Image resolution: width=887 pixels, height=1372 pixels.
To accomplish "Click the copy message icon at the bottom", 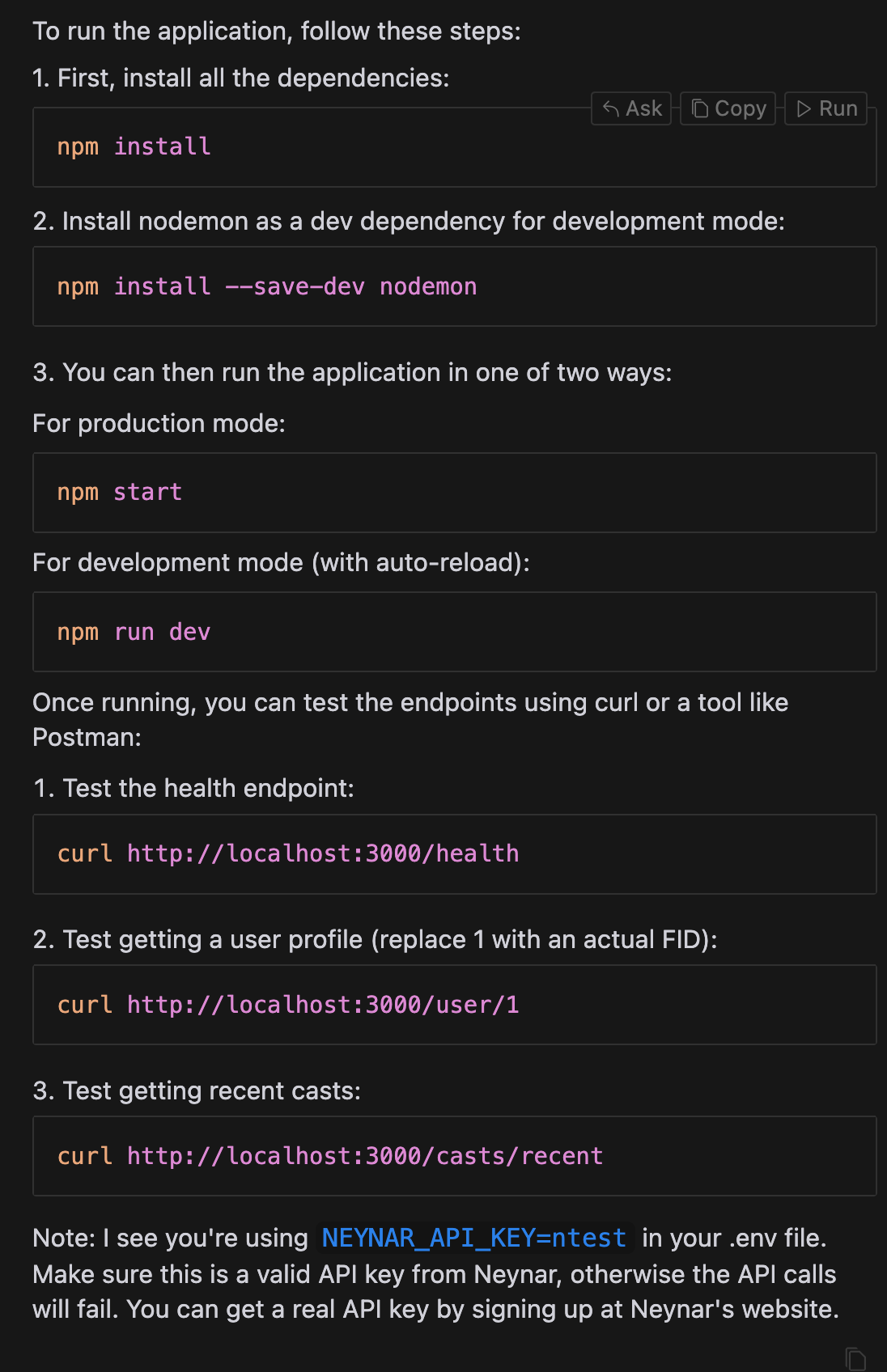I will [855, 1358].
